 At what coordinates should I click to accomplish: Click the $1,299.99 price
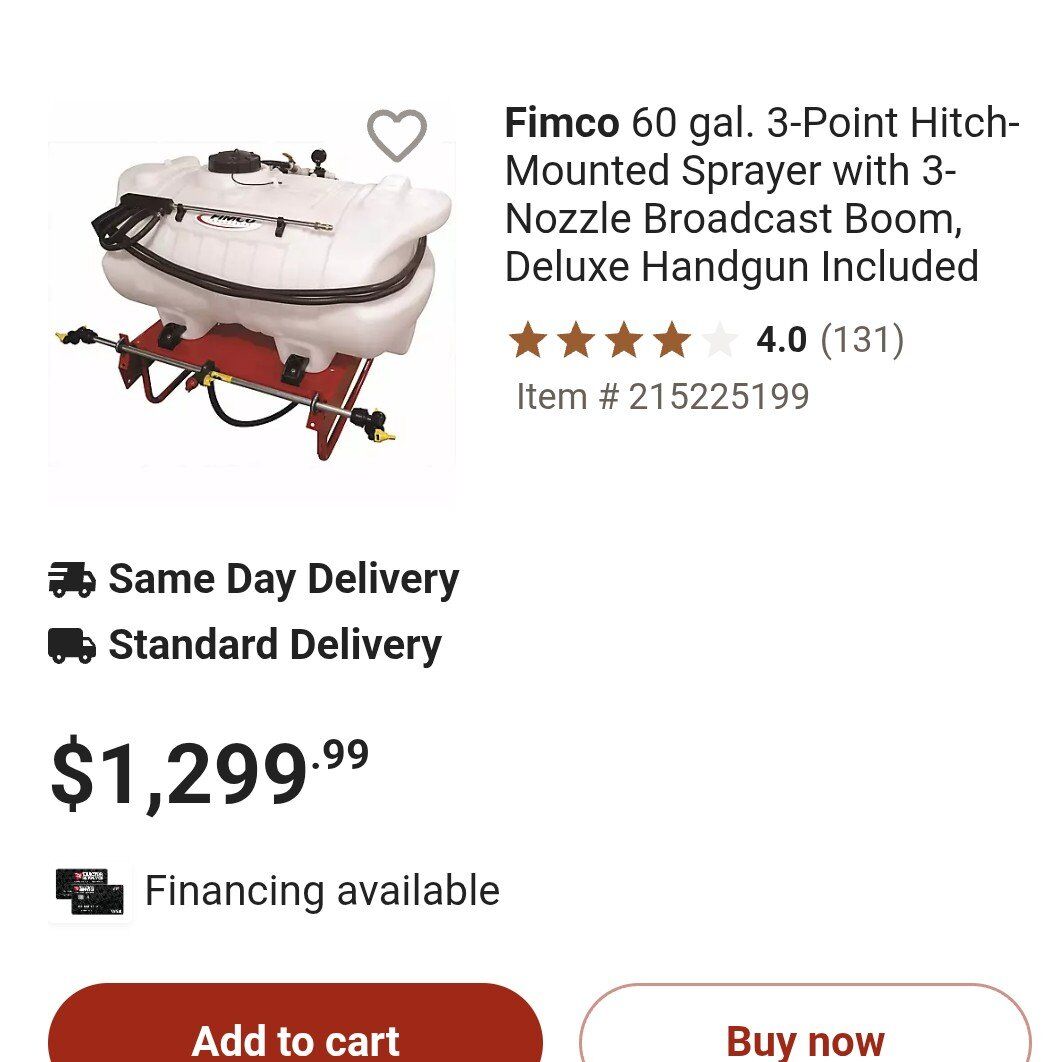coord(209,774)
